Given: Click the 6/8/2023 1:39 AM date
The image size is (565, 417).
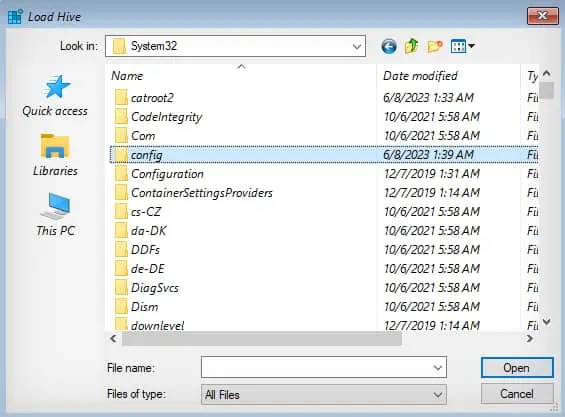Looking at the screenshot, I should click(428, 155).
